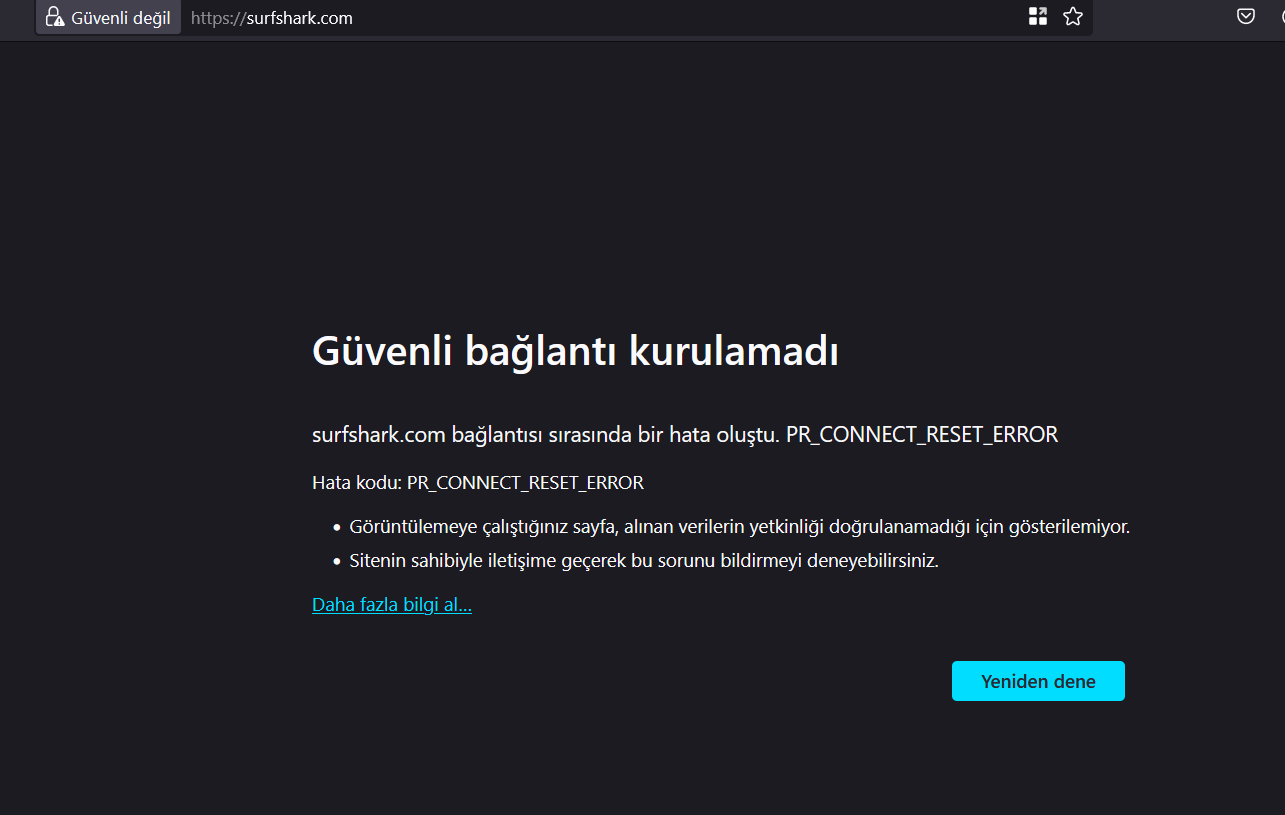Image resolution: width=1285 pixels, height=815 pixels.
Task: Open the "Güvenli değil" site security indicator
Action: click(108, 18)
